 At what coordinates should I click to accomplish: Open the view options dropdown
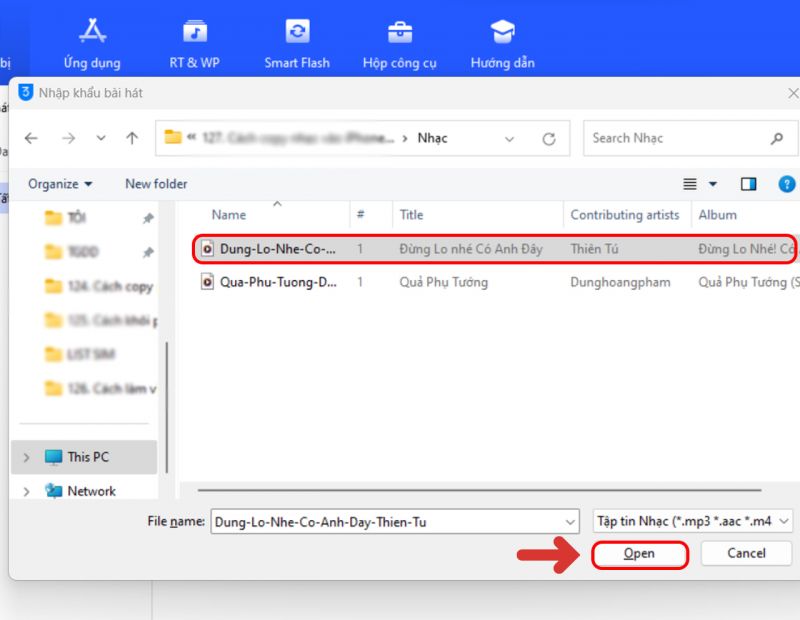[x=713, y=184]
